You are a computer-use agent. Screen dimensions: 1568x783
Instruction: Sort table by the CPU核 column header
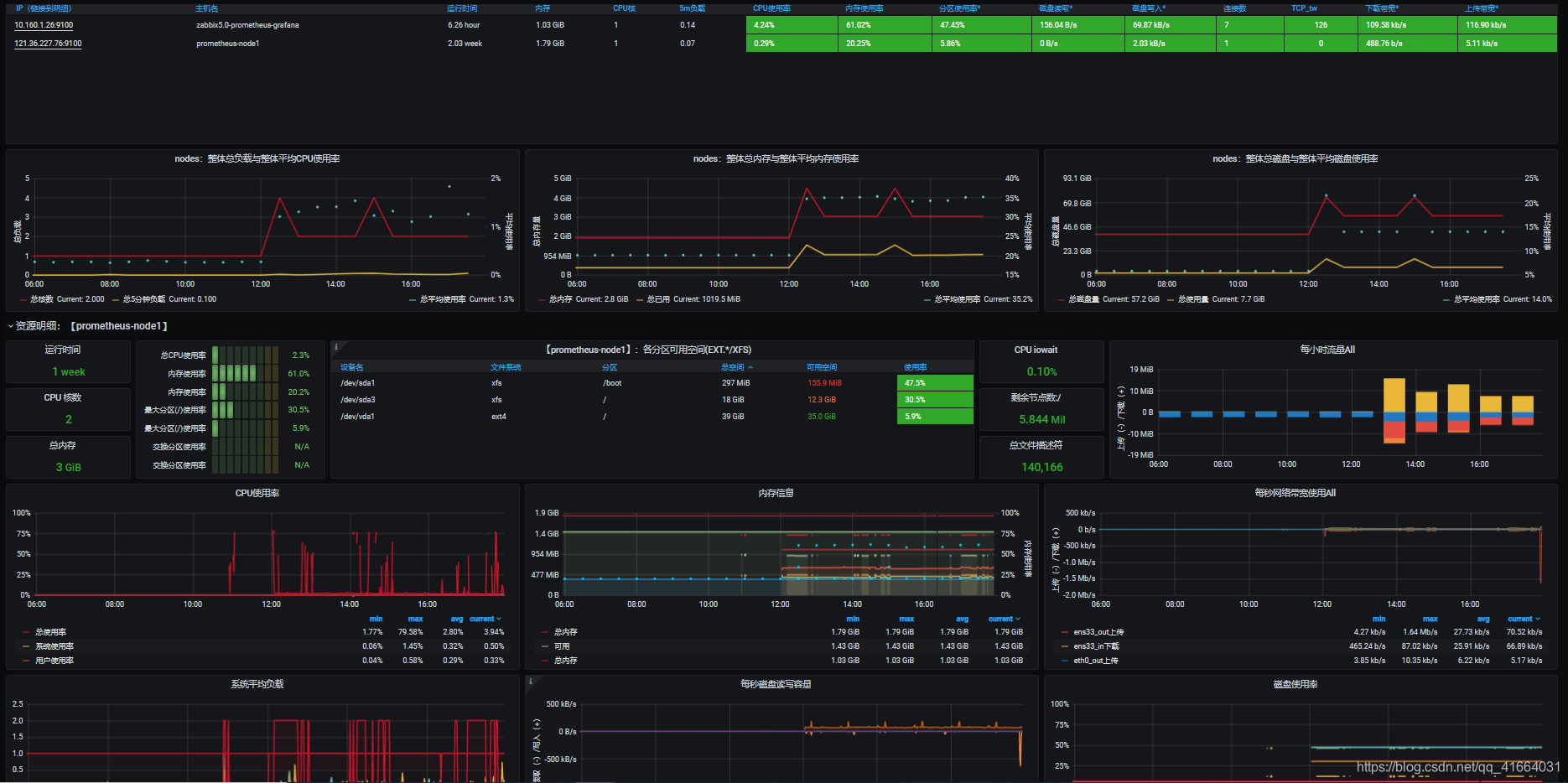(624, 8)
